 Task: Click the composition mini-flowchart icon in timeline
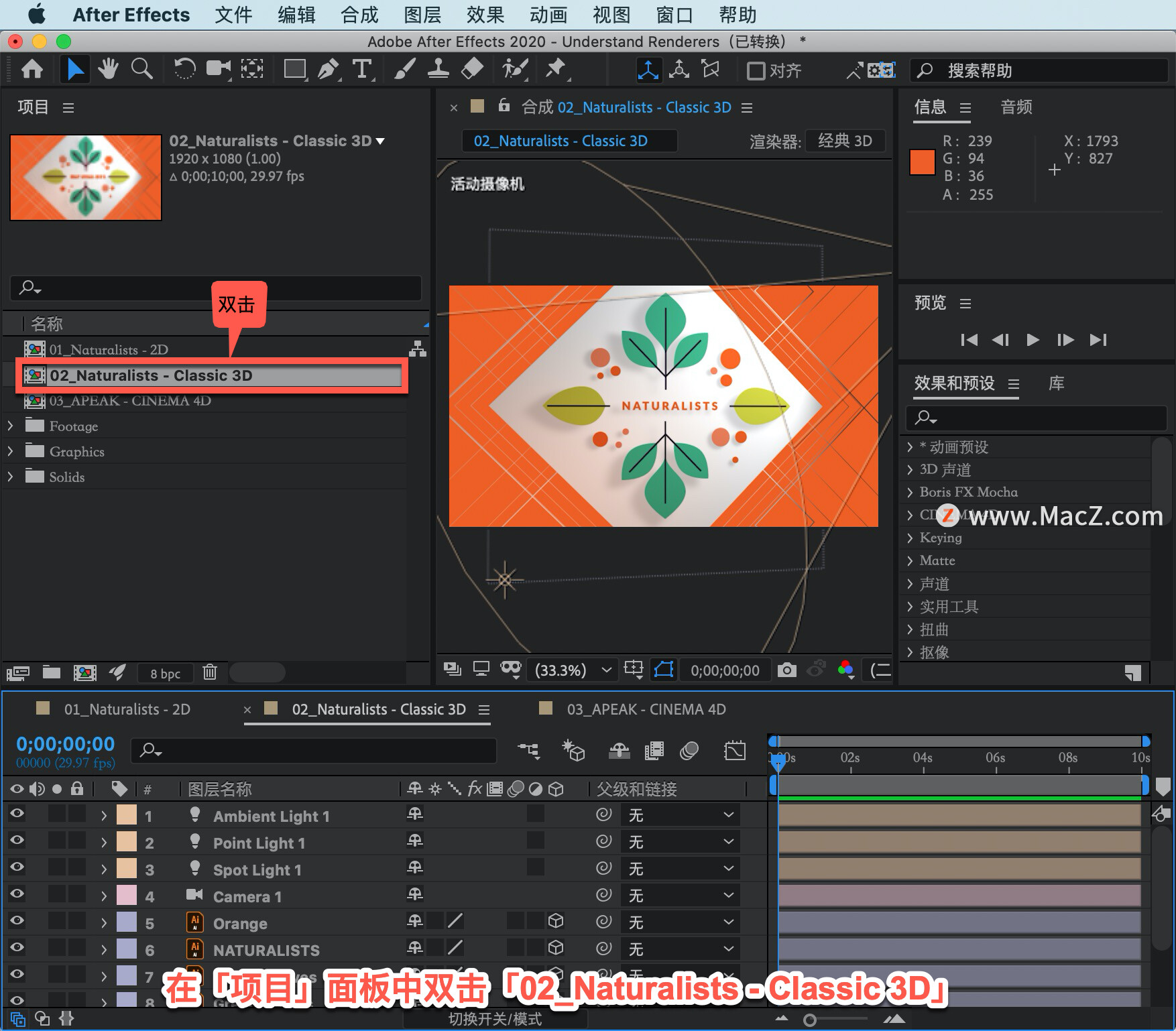(x=528, y=751)
